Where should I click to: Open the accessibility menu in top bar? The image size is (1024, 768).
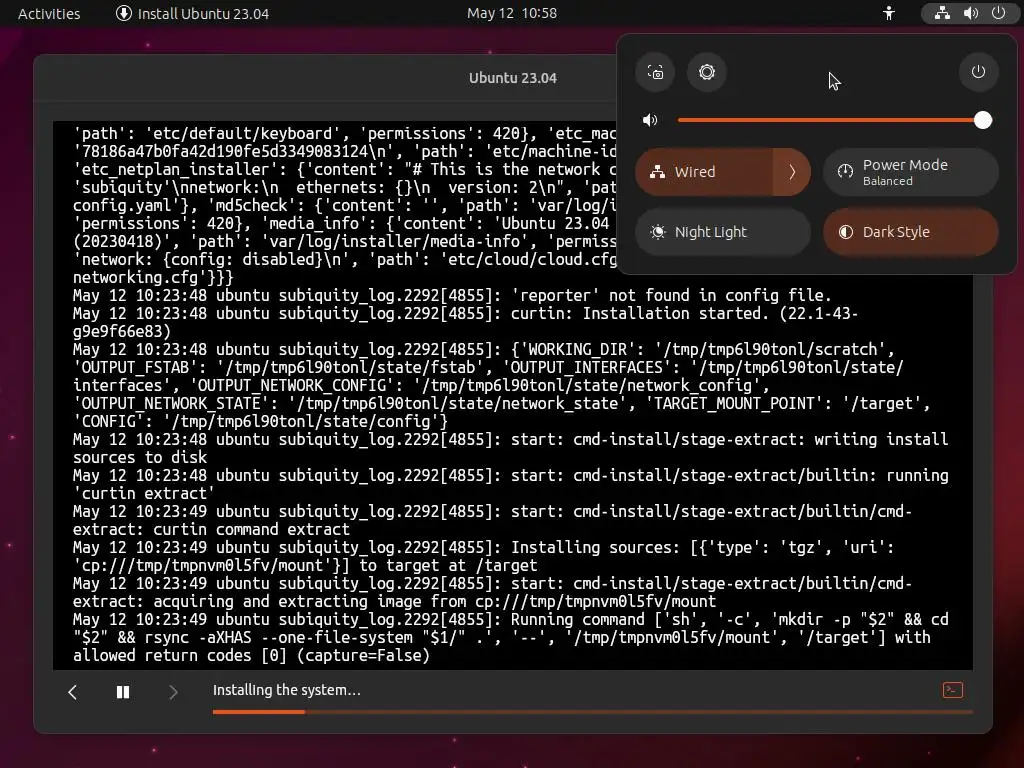(889, 13)
